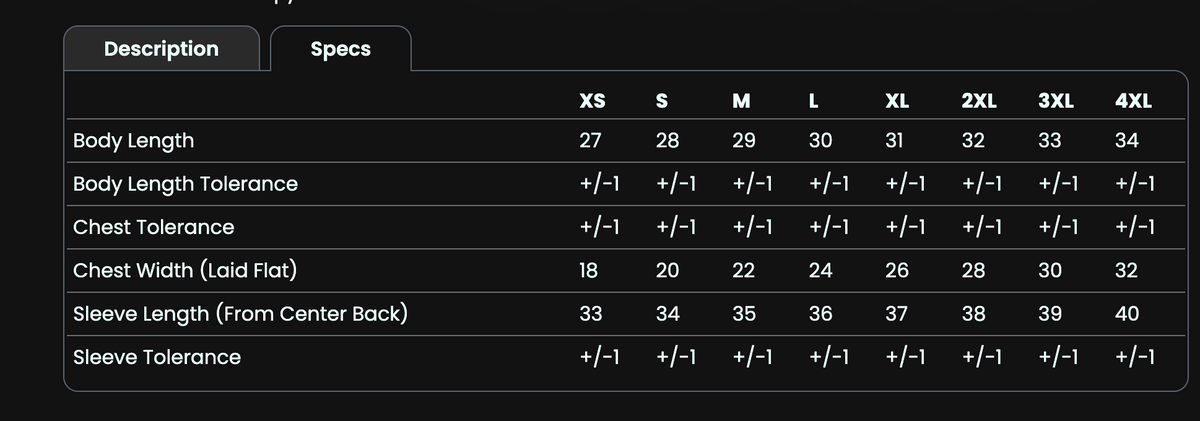Click the XL size column header

897,101
